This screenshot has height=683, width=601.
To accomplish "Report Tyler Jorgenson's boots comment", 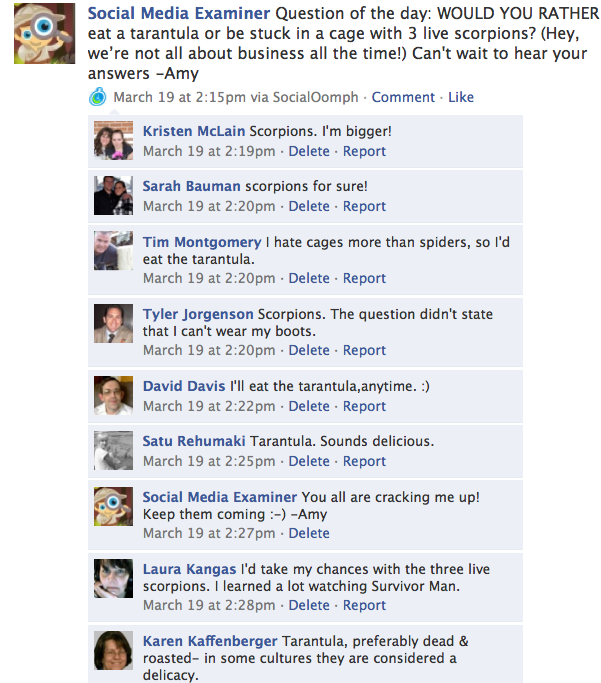I will click(364, 350).
